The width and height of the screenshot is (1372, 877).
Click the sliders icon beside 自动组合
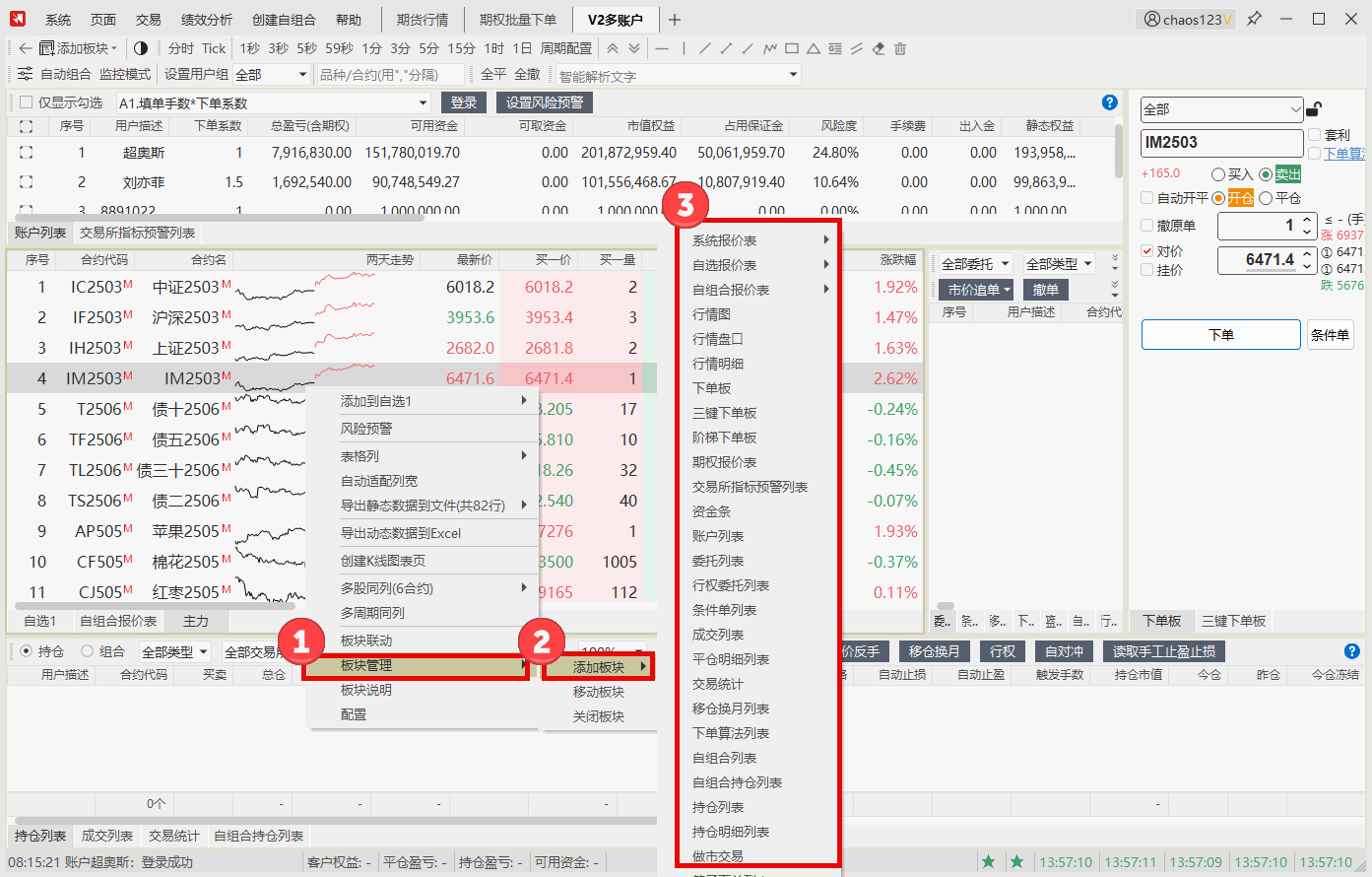pos(26,74)
